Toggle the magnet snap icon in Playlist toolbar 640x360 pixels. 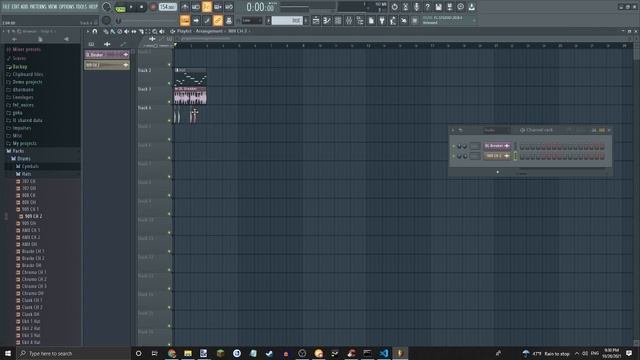pos(95,31)
